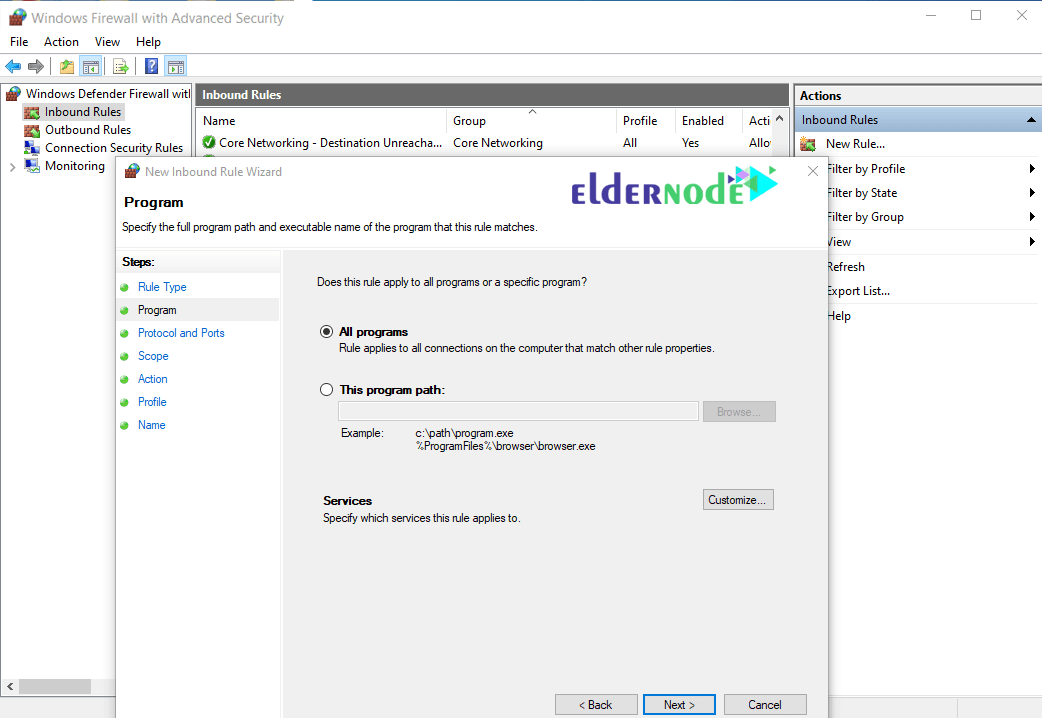Select the Windows Defender Firewall root node icon
Viewport: 1042px width, 718px height.
(12, 93)
